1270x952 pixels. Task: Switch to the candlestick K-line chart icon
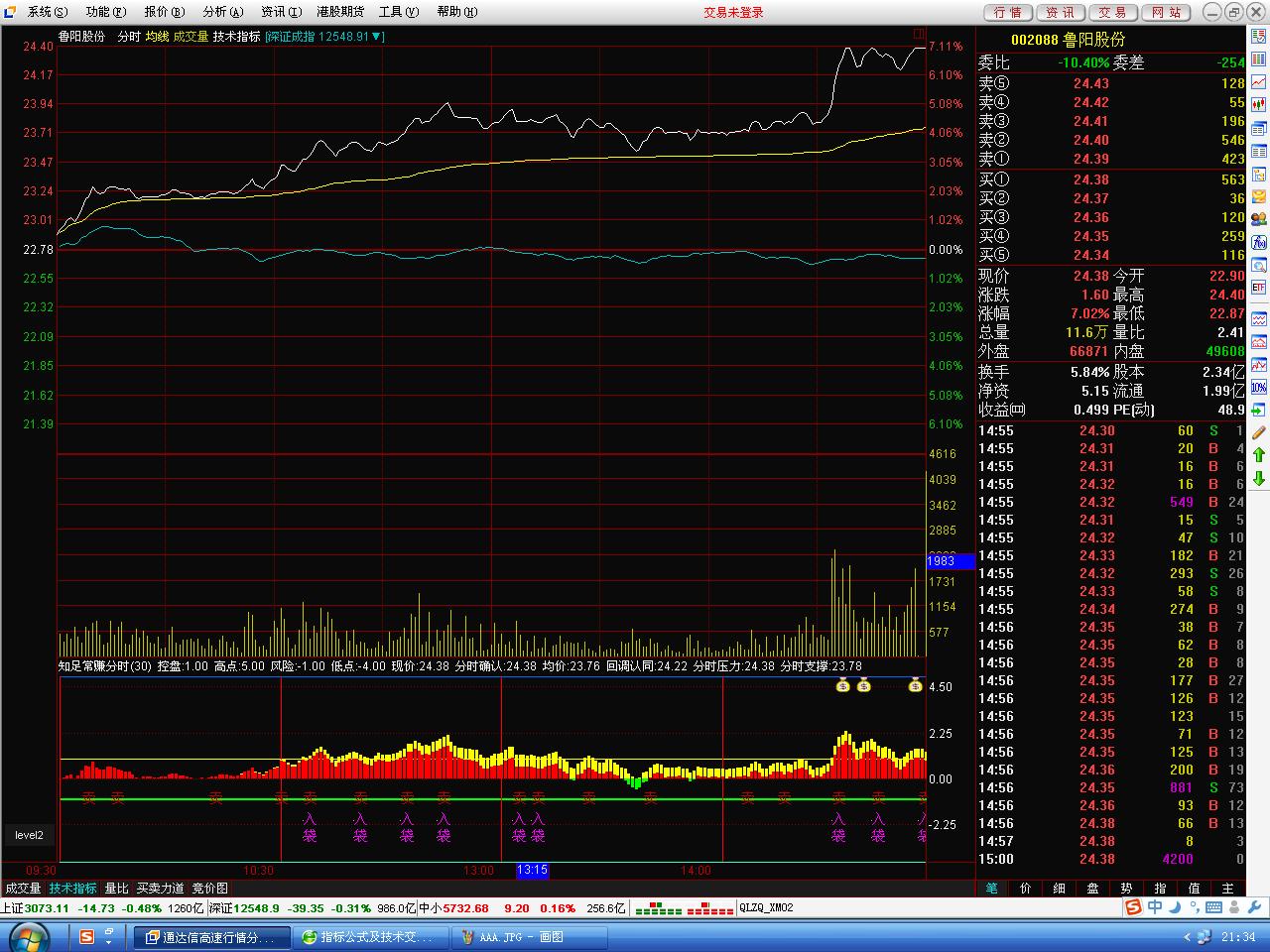coord(1259,104)
